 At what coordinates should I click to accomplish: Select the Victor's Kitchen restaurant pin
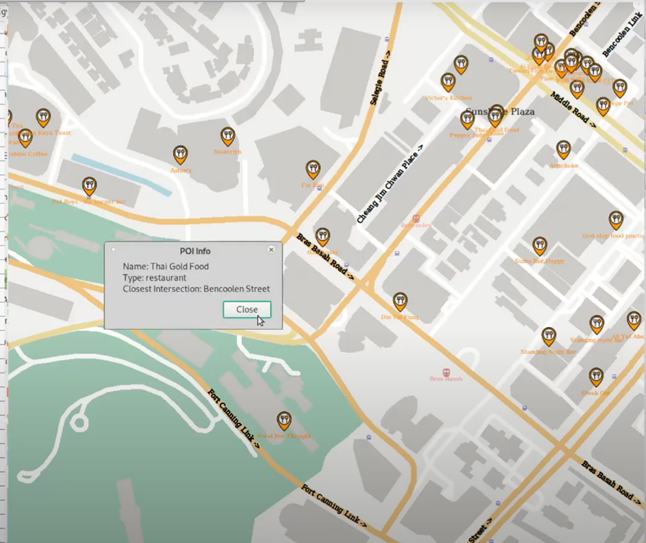pos(448,82)
